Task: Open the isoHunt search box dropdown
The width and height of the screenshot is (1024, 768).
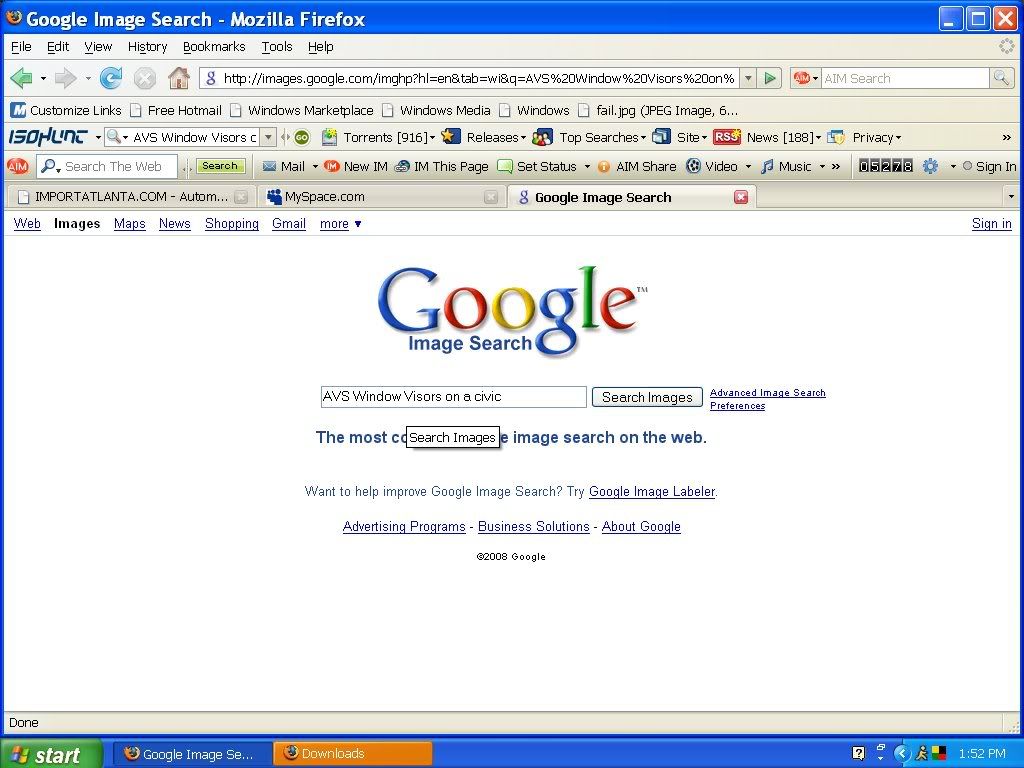Action: point(268,137)
